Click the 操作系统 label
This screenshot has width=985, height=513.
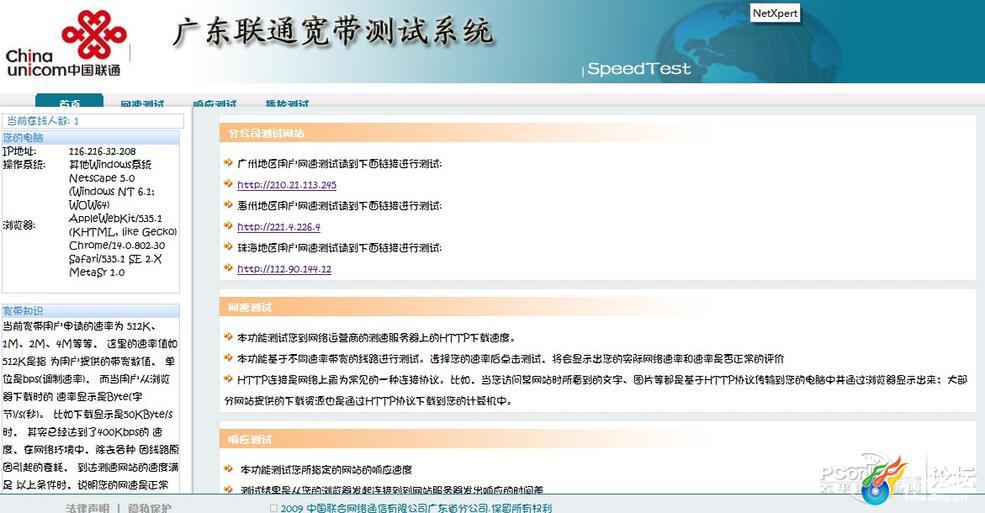pos(24,165)
